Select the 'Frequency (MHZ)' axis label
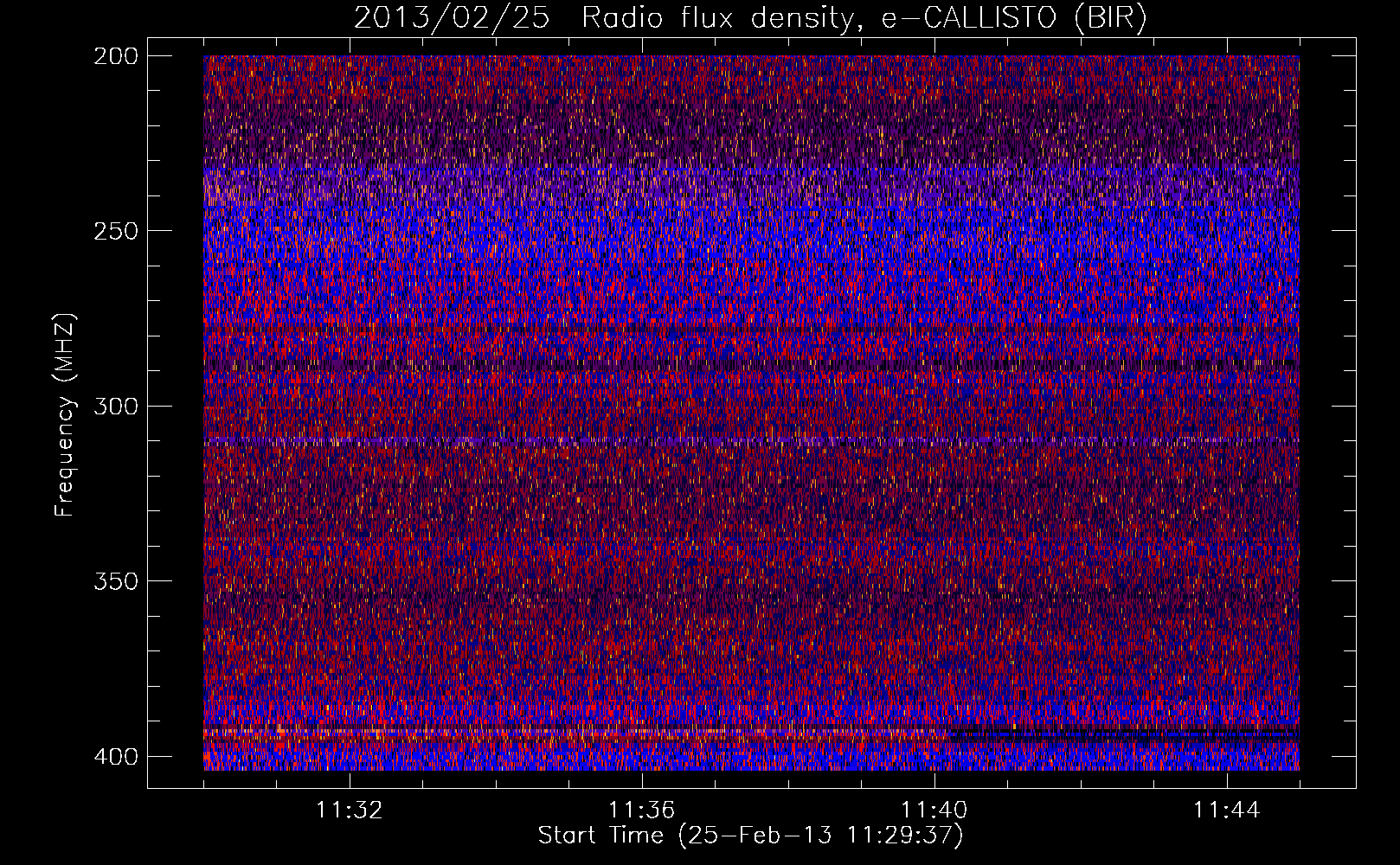 tap(65, 414)
